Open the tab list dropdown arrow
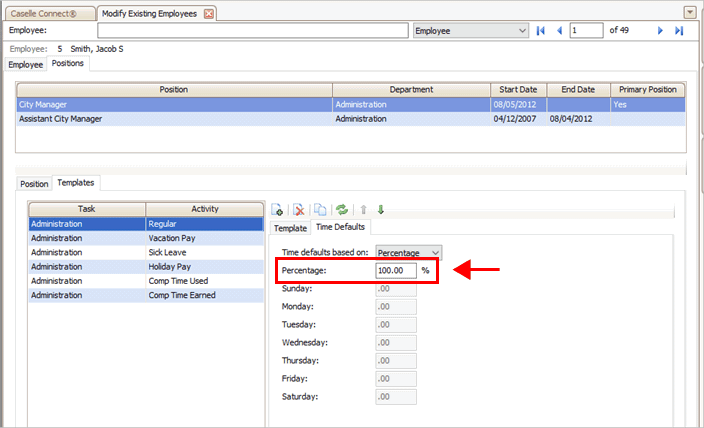This screenshot has width=704, height=428. (x=690, y=12)
